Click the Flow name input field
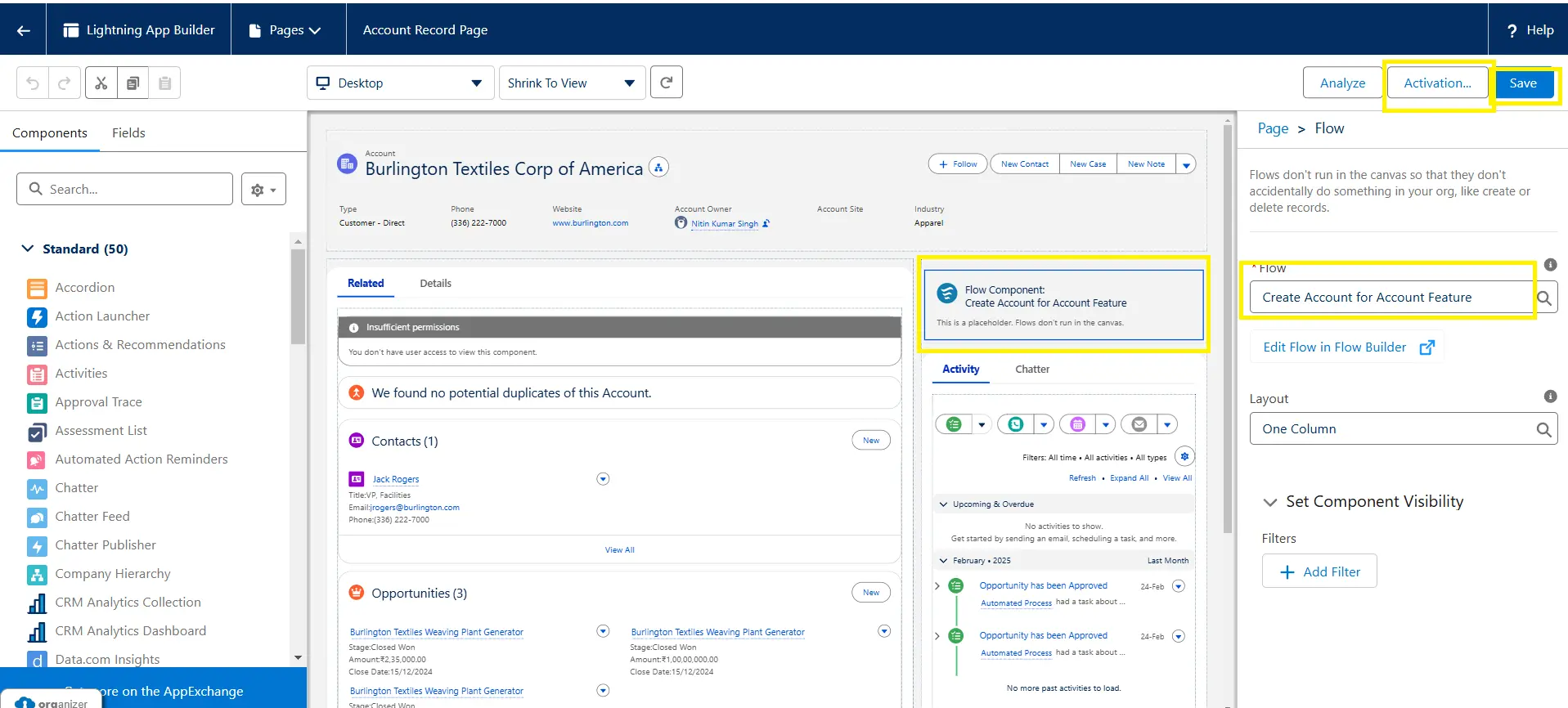The height and width of the screenshot is (708, 1568). pos(1391,298)
